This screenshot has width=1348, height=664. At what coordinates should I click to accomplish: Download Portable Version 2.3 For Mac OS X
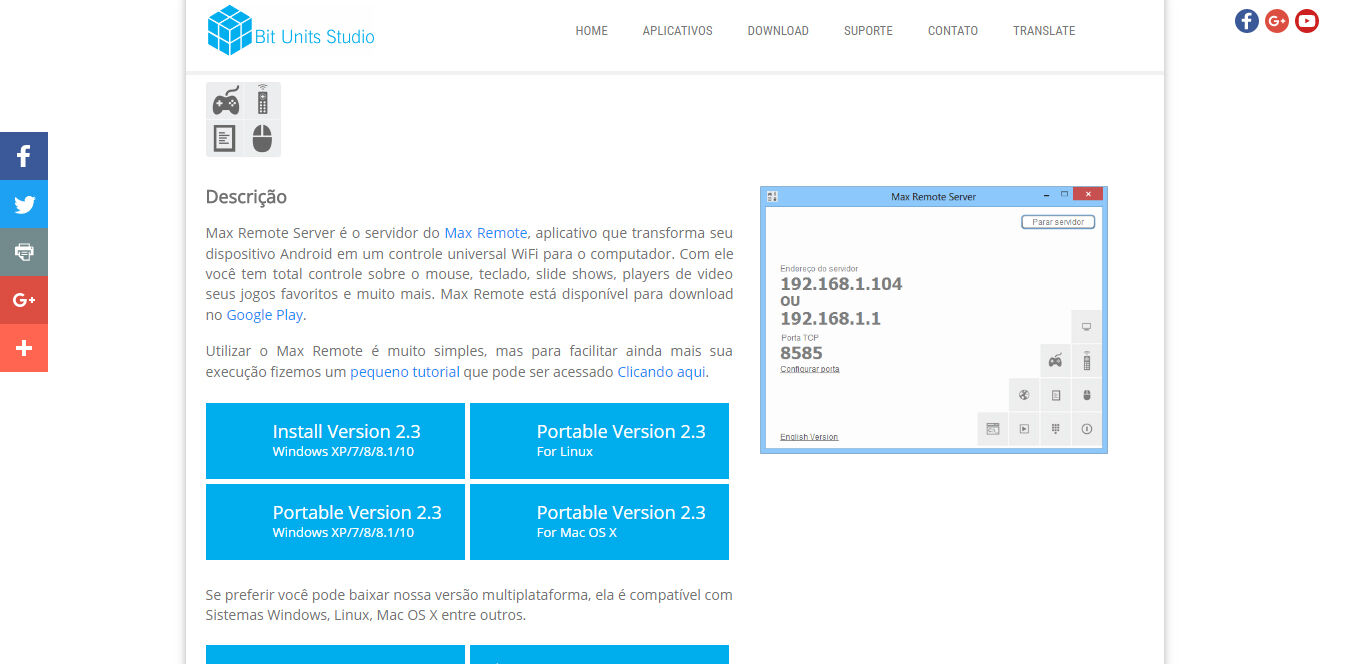pos(599,522)
